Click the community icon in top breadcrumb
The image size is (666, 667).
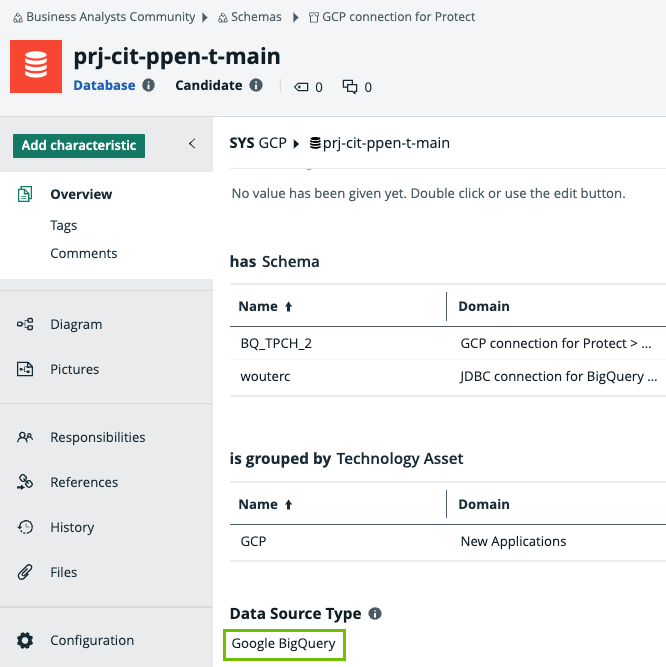coord(18,18)
